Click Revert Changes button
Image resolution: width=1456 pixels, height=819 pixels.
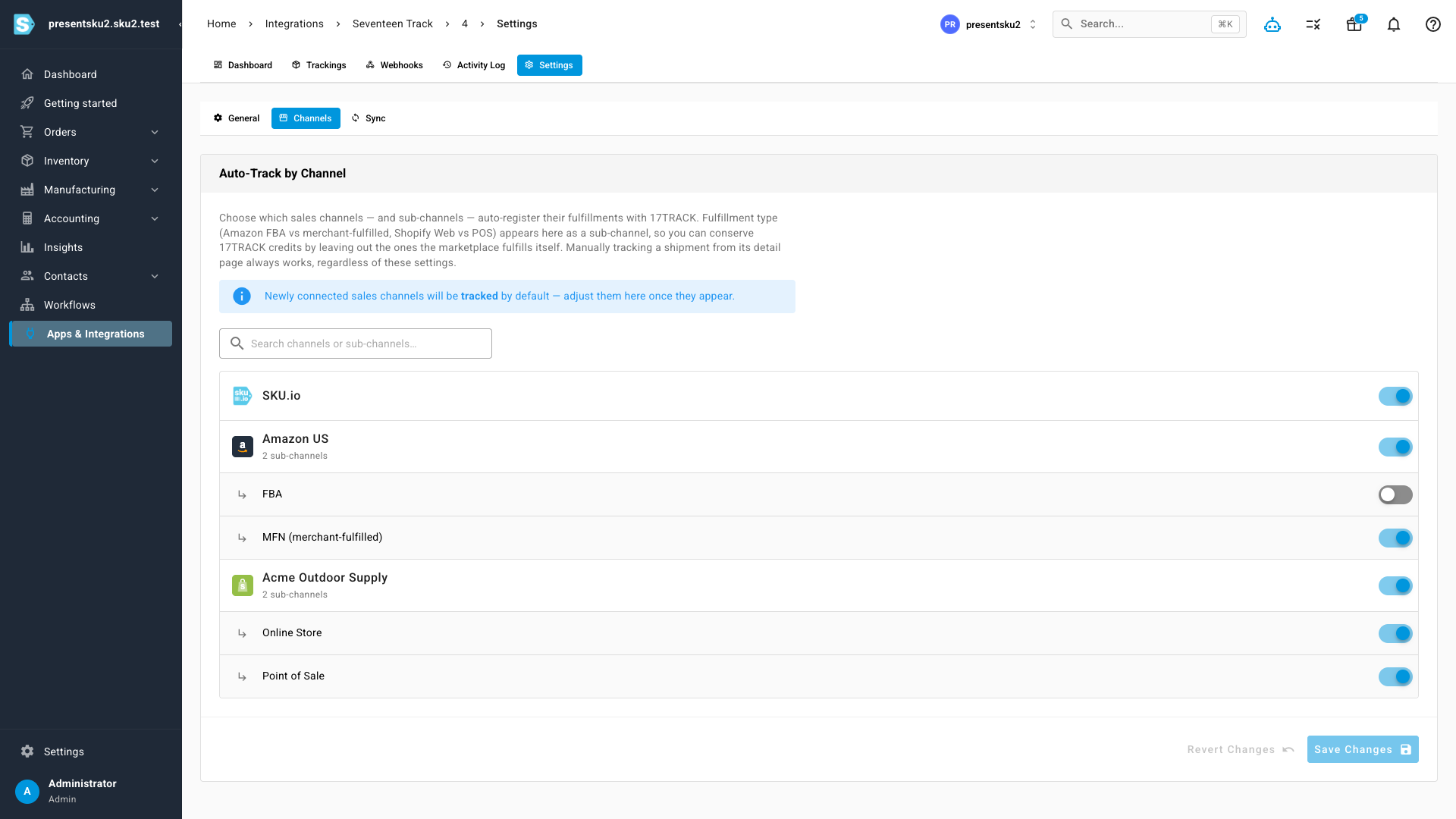coord(1241,749)
